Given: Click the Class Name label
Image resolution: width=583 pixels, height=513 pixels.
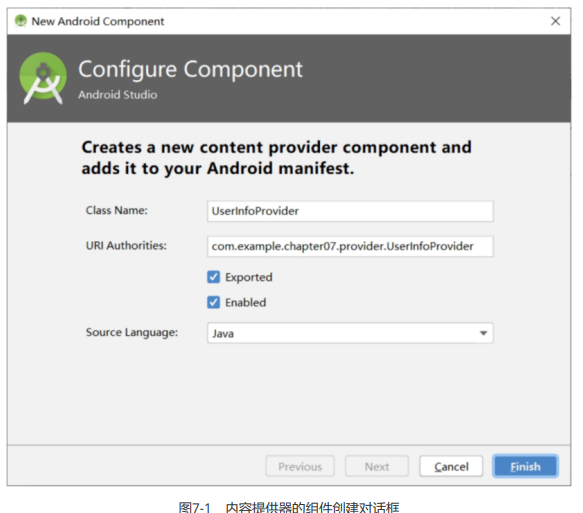Looking at the screenshot, I should tap(117, 210).
